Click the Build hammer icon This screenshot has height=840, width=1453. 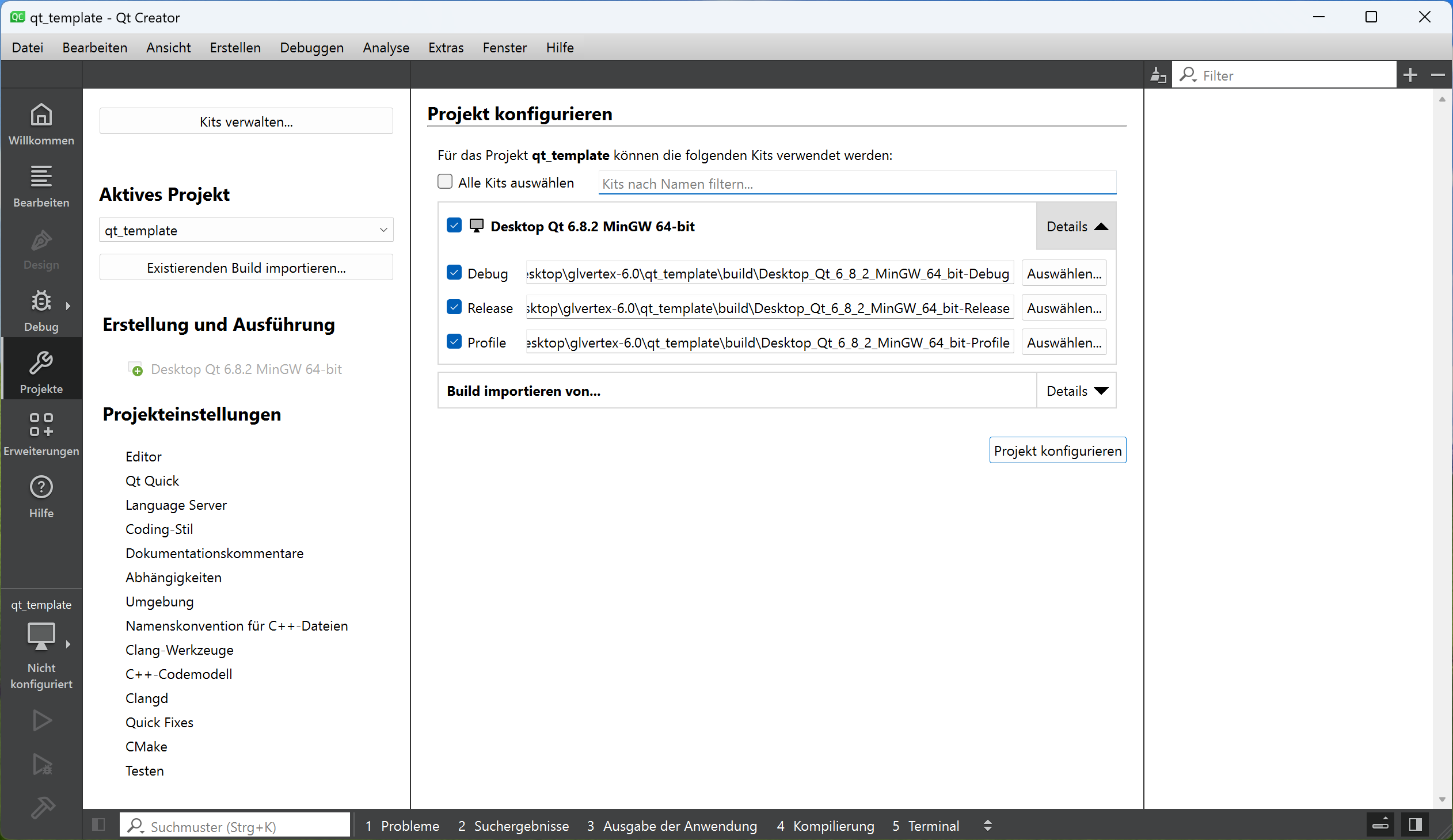(41, 808)
